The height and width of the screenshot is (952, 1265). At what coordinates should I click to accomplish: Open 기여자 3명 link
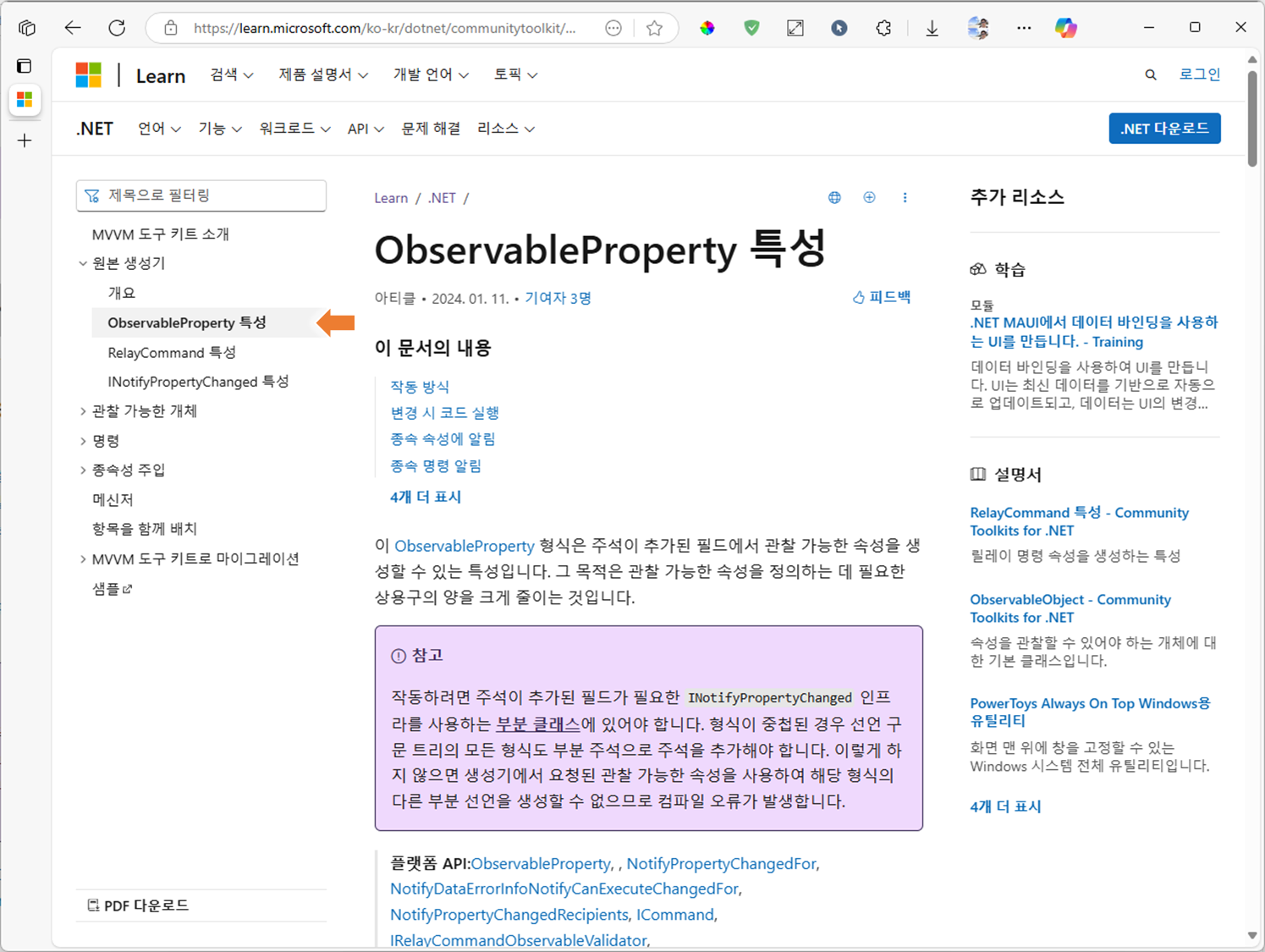tap(558, 298)
